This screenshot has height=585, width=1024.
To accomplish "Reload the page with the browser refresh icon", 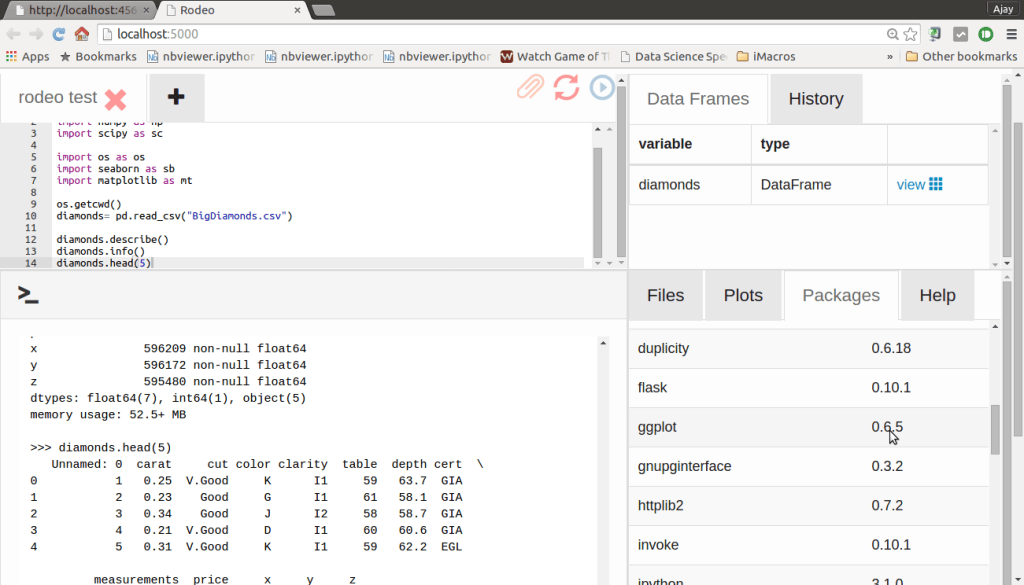I will click(x=59, y=34).
